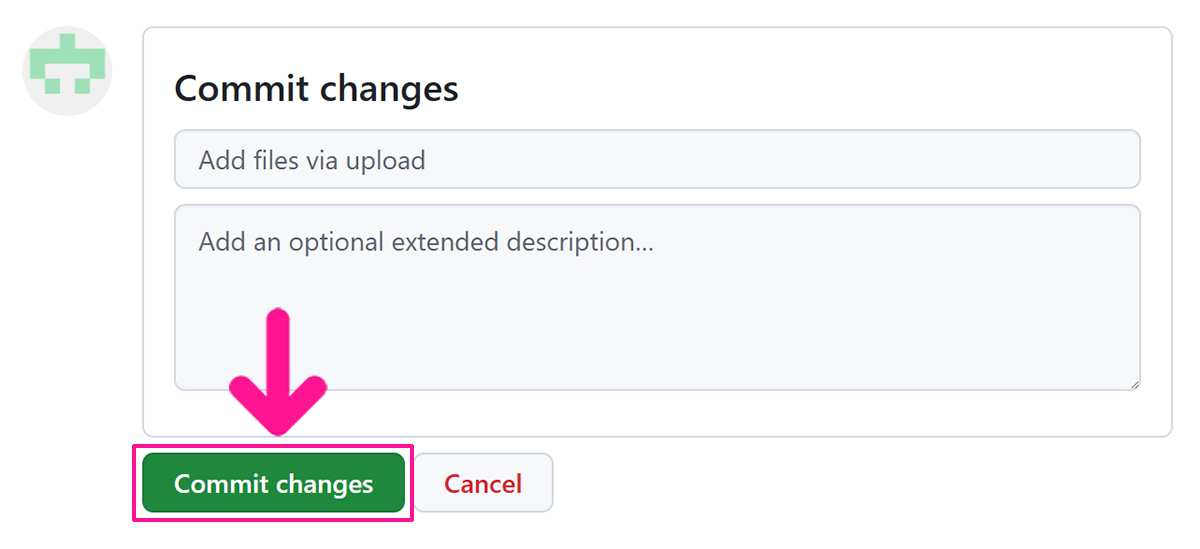This screenshot has width=1200, height=549.
Task: Focus the "Add files via upload" field
Action: 657,160
